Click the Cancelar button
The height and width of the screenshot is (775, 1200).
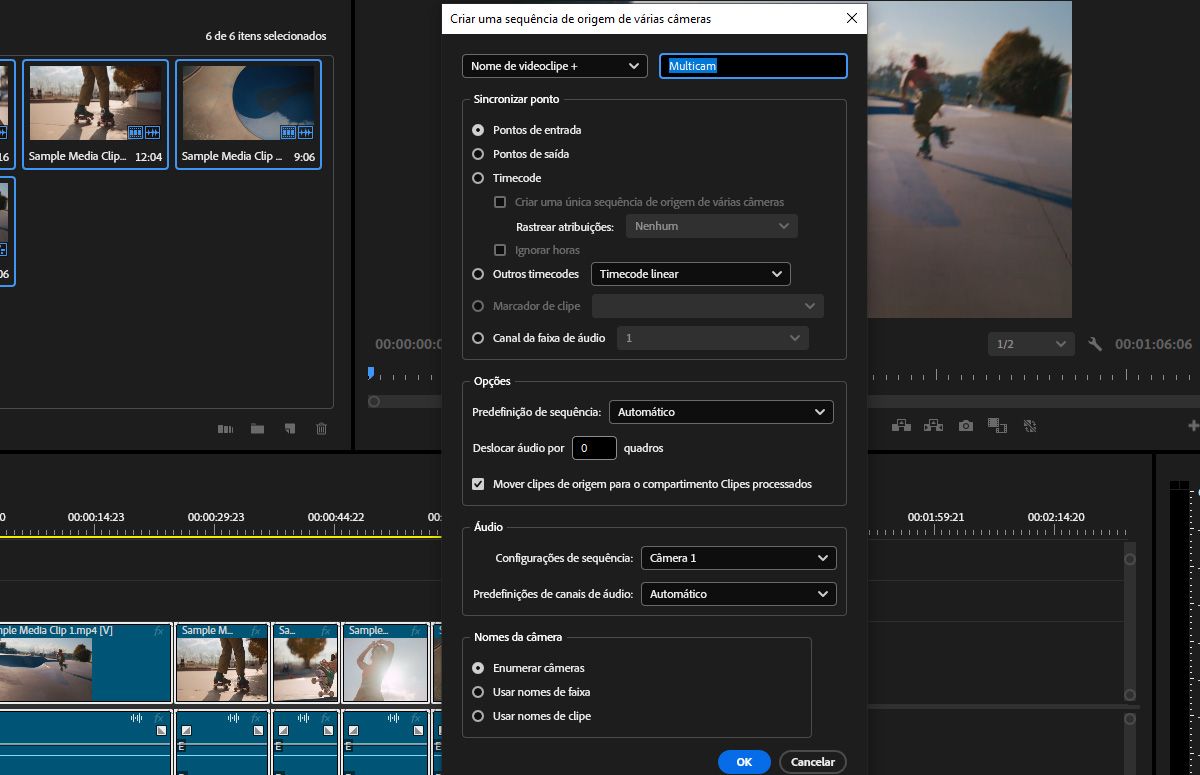click(812, 761)
